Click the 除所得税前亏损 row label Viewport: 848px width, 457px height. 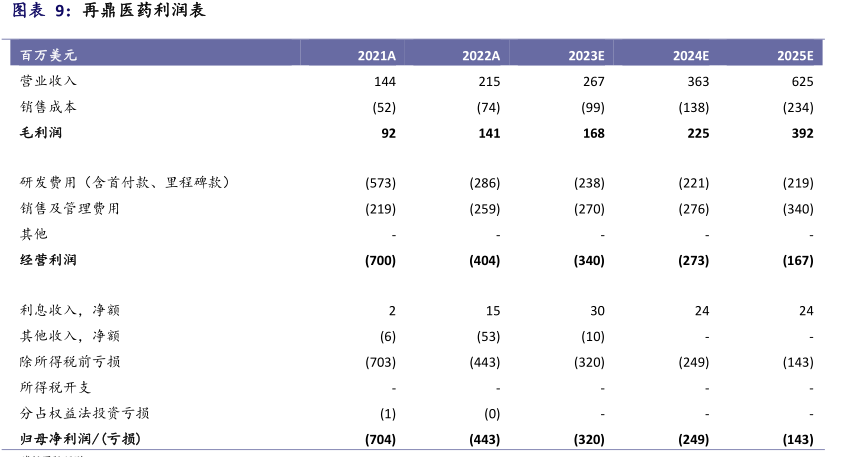point(70,362)
